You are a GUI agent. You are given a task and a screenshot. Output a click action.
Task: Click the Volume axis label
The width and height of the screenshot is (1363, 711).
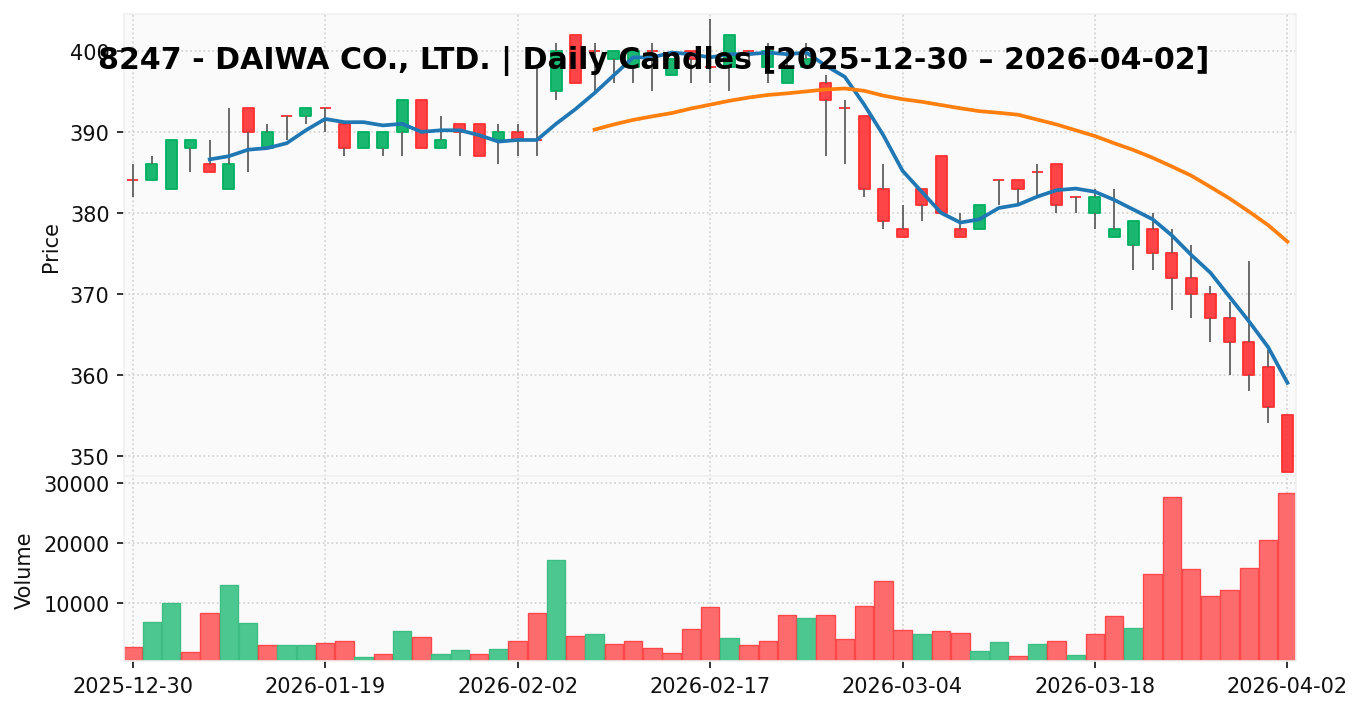click(24, 571)
